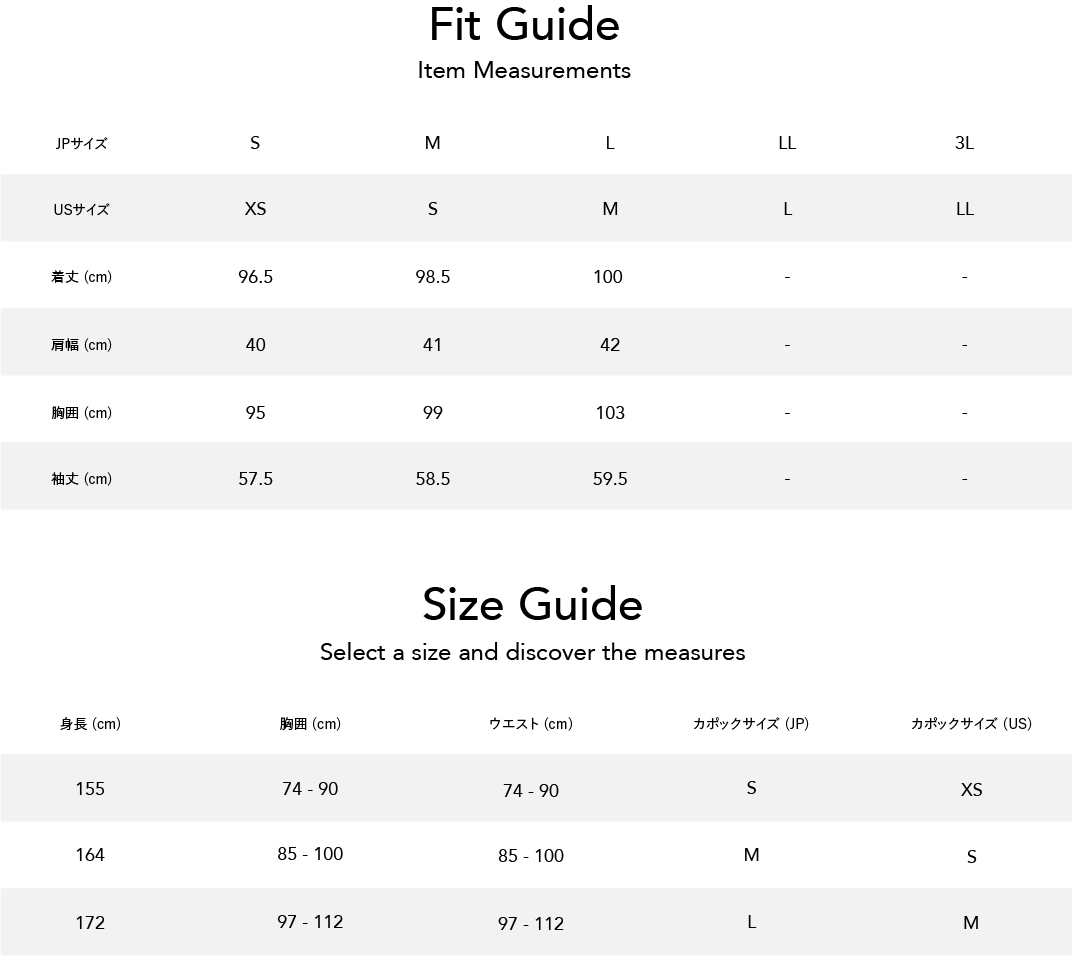Click カポックサイズ (JP) column header
The height and width of the screenshot is (956, 1072).
[x=751, y=723]
